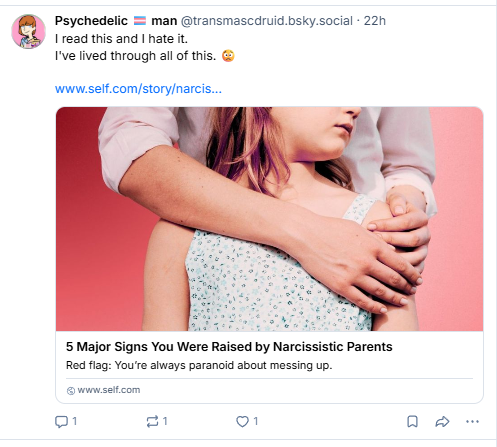Click the share arrow icon
The height and width of the screenshot is (447, 497).
[442, 422]
